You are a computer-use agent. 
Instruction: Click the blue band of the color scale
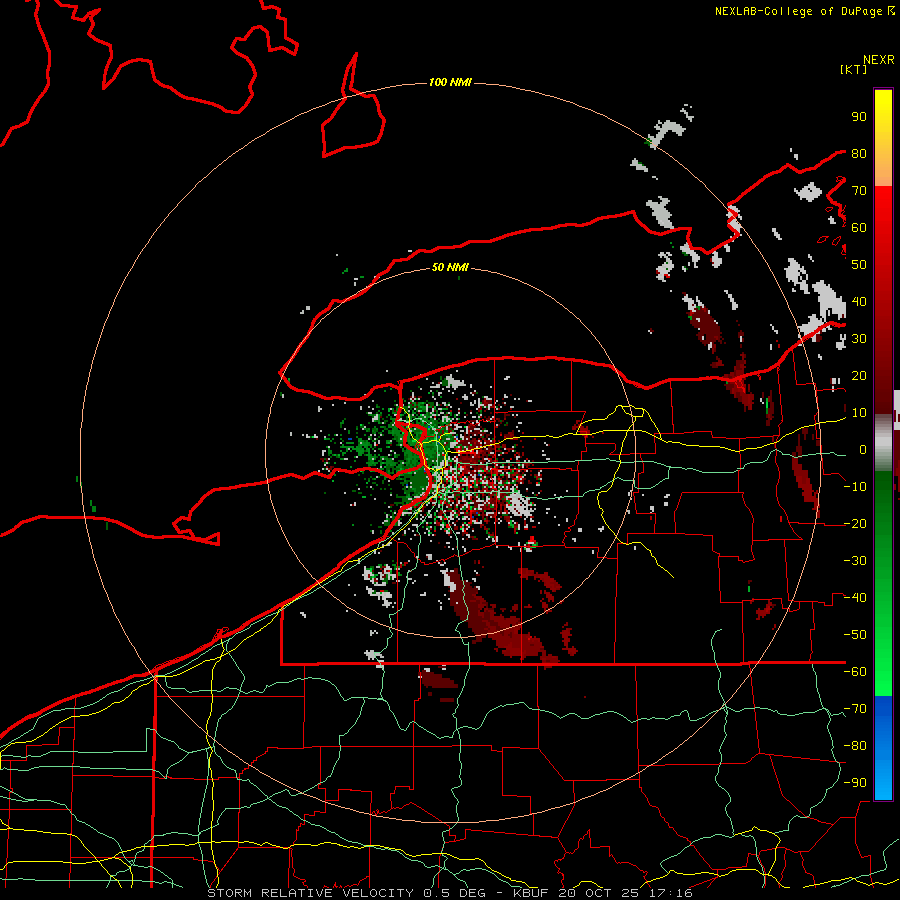point(883,747)
